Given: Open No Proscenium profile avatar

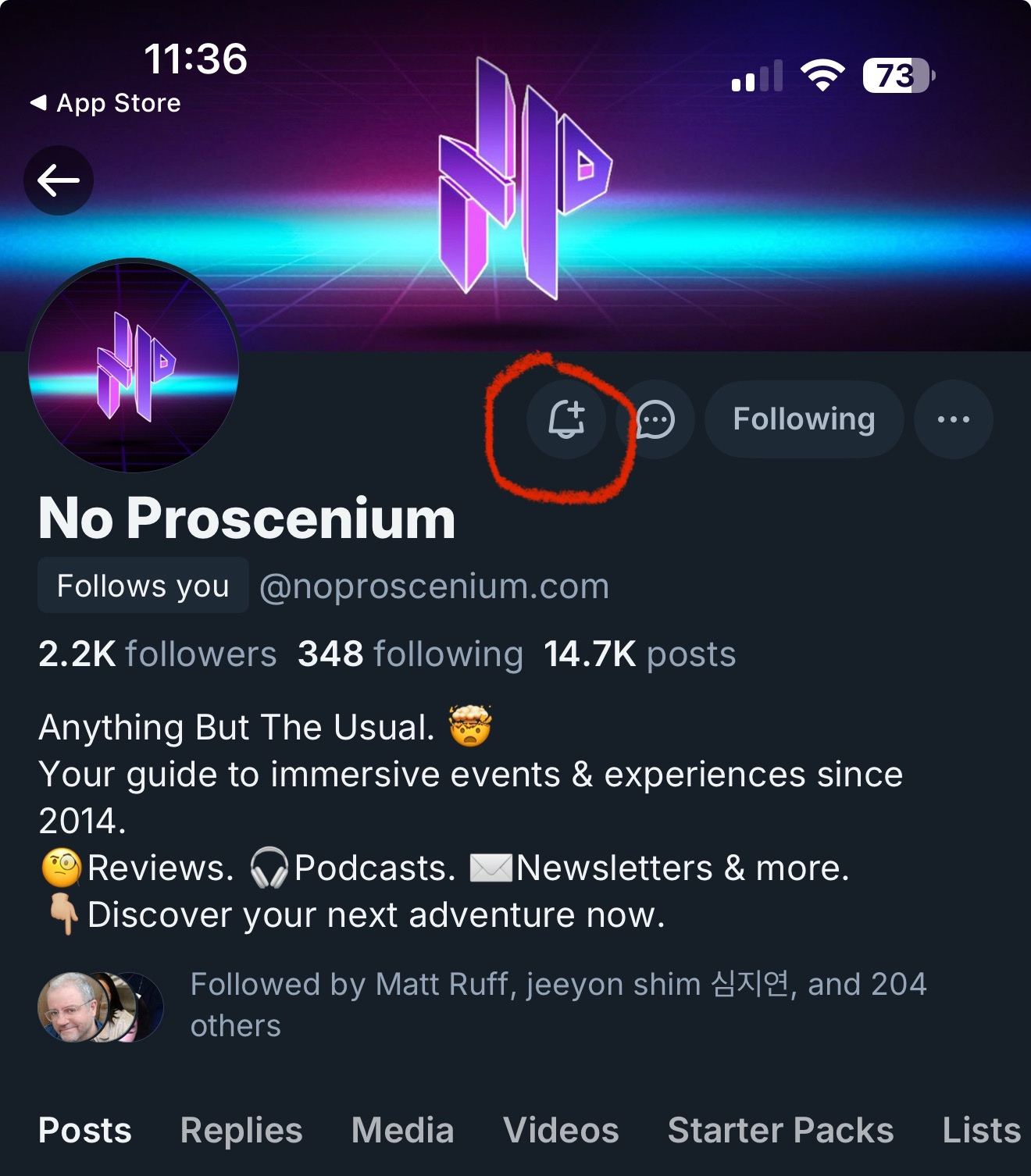Looking at the screenshot, I should [x=134, y=365].
